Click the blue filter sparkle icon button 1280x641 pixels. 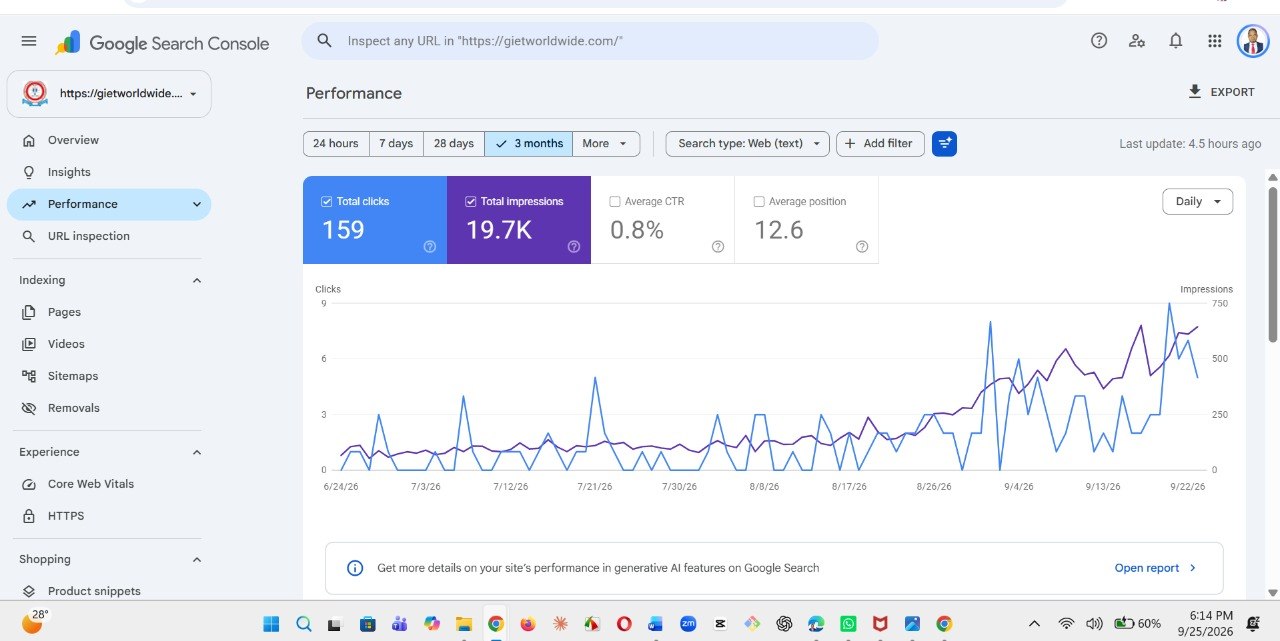[944, 144]
